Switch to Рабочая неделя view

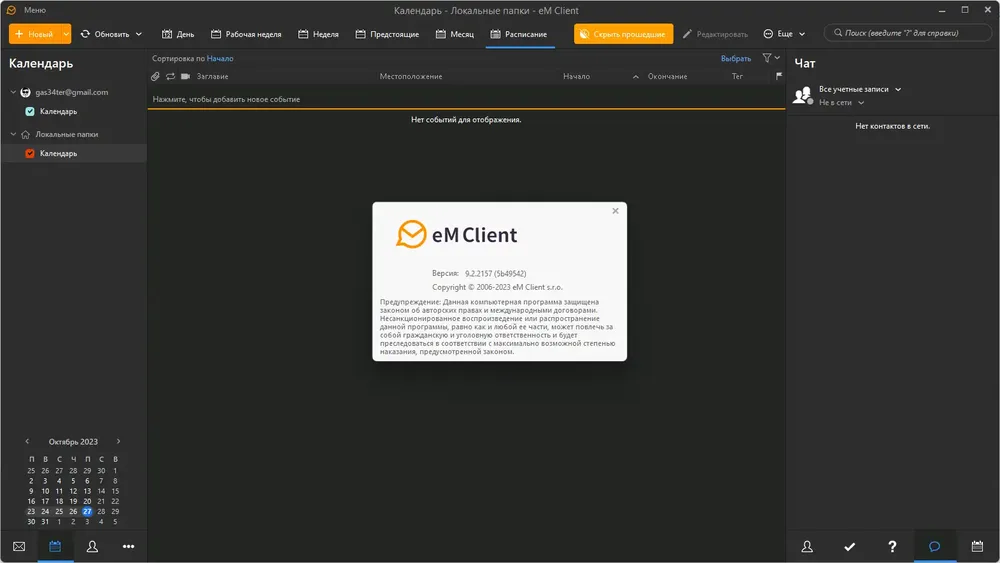[x=246, y=34]
